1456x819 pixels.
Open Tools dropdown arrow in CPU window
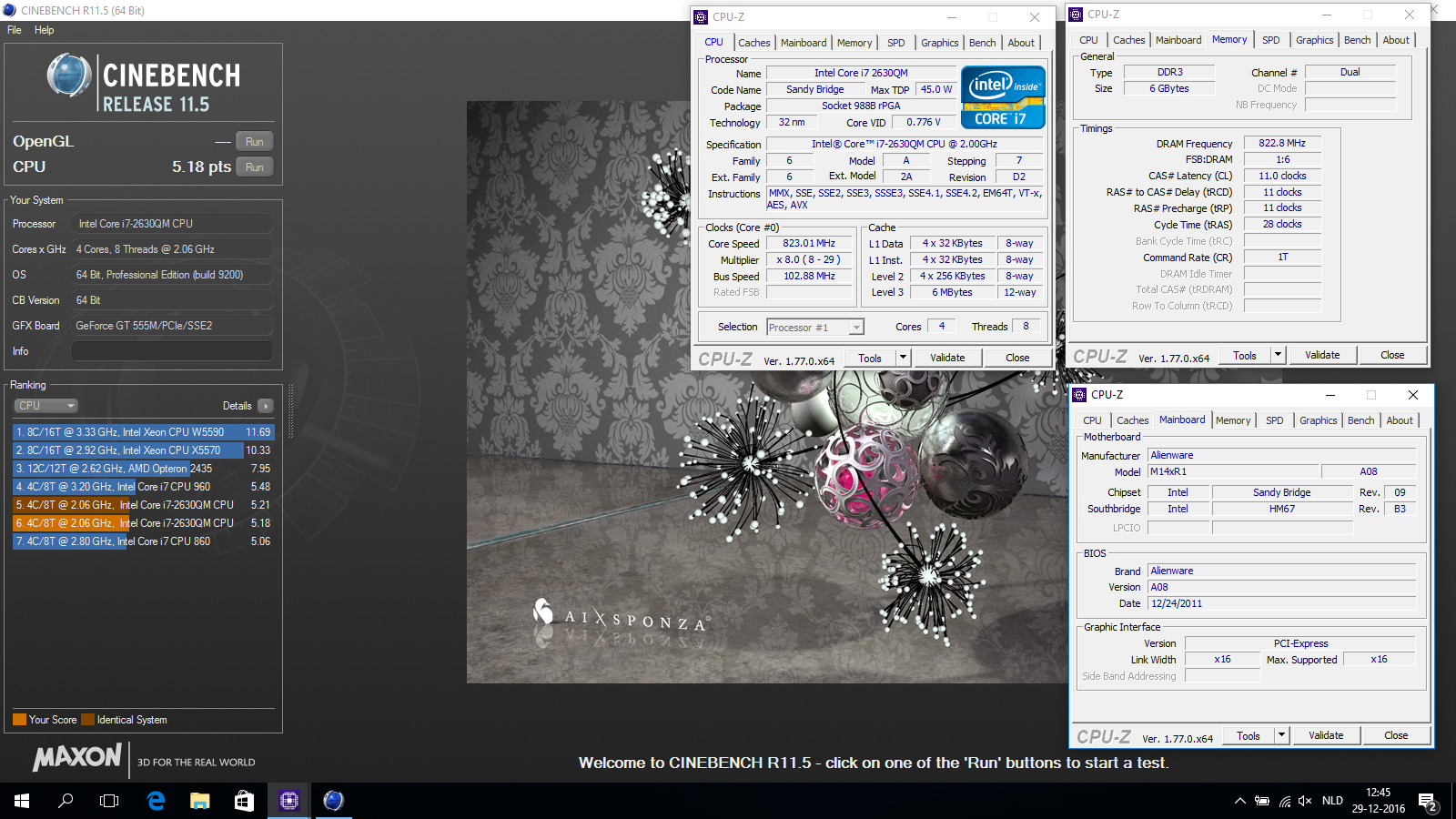click(904, 359)
